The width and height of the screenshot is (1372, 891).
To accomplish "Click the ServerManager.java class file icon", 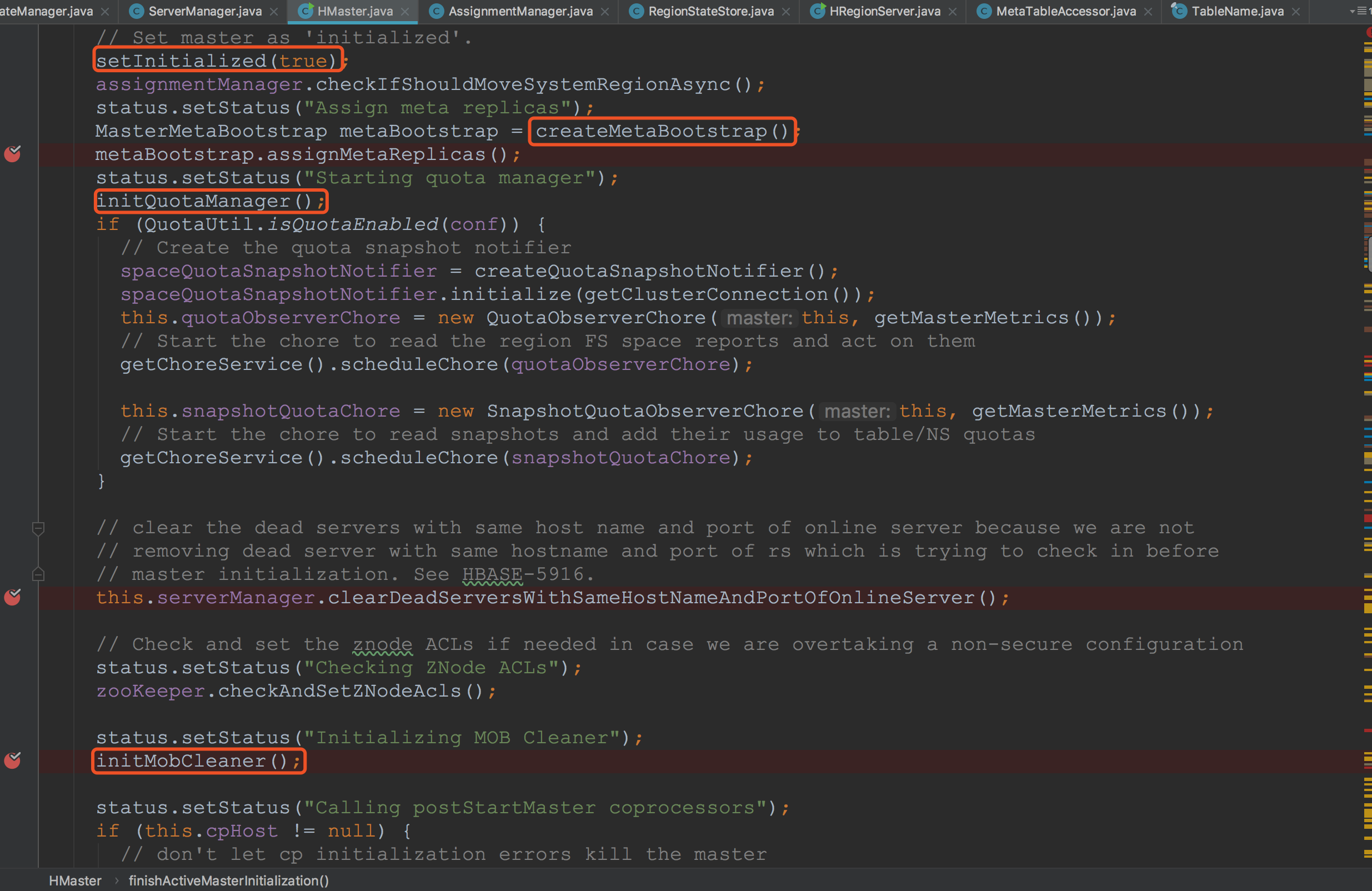I will coord(137,11).
